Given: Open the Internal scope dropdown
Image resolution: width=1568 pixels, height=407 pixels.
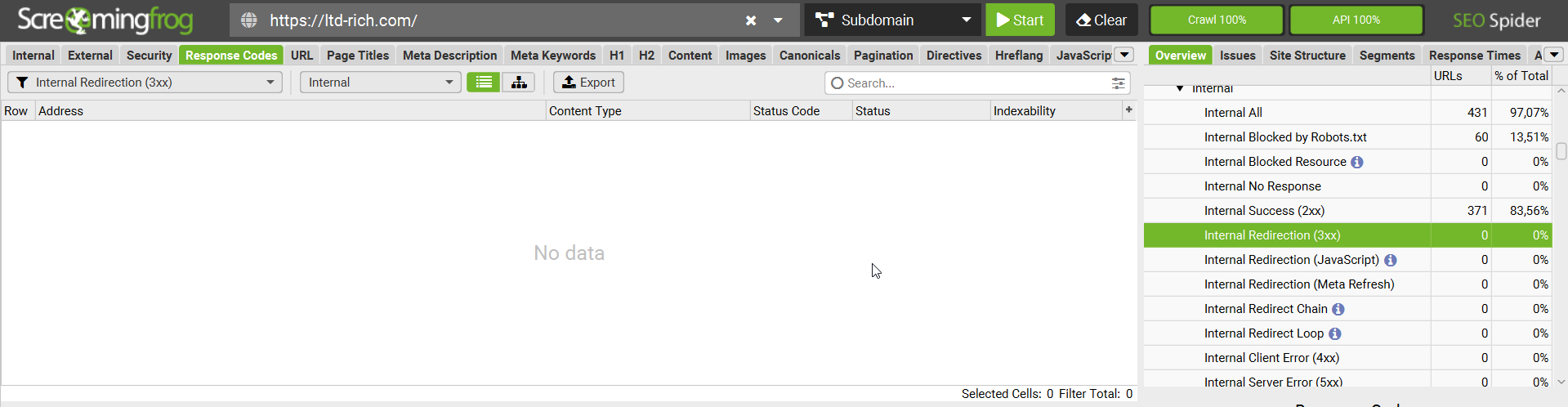Looking at the screenshot, I should pos(380,82).
